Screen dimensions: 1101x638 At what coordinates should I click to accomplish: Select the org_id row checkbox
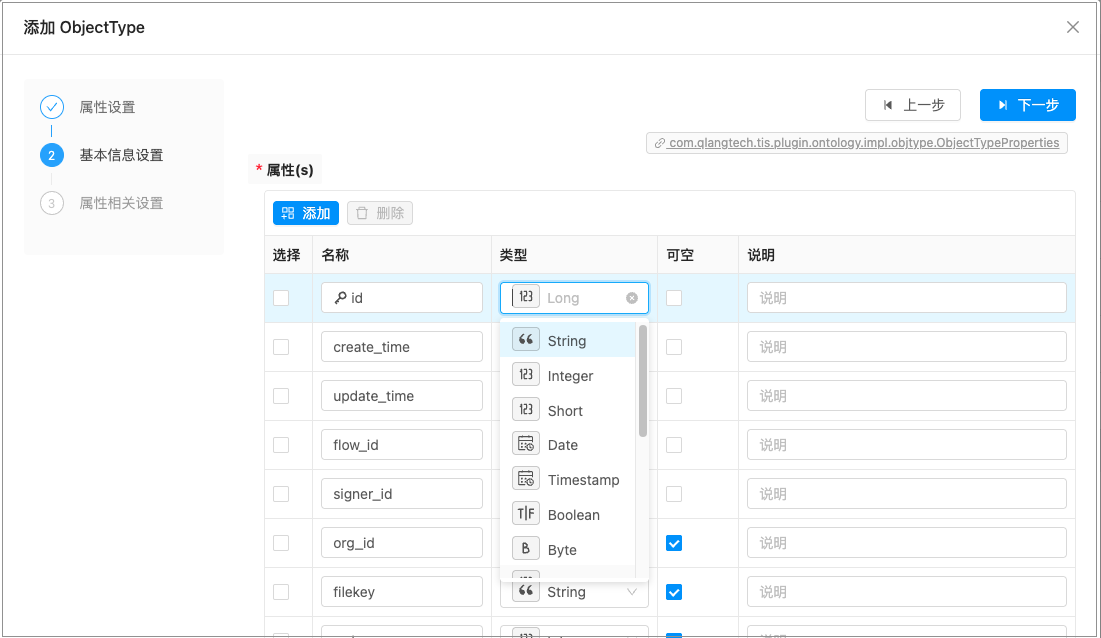click(x=281, y=543)
